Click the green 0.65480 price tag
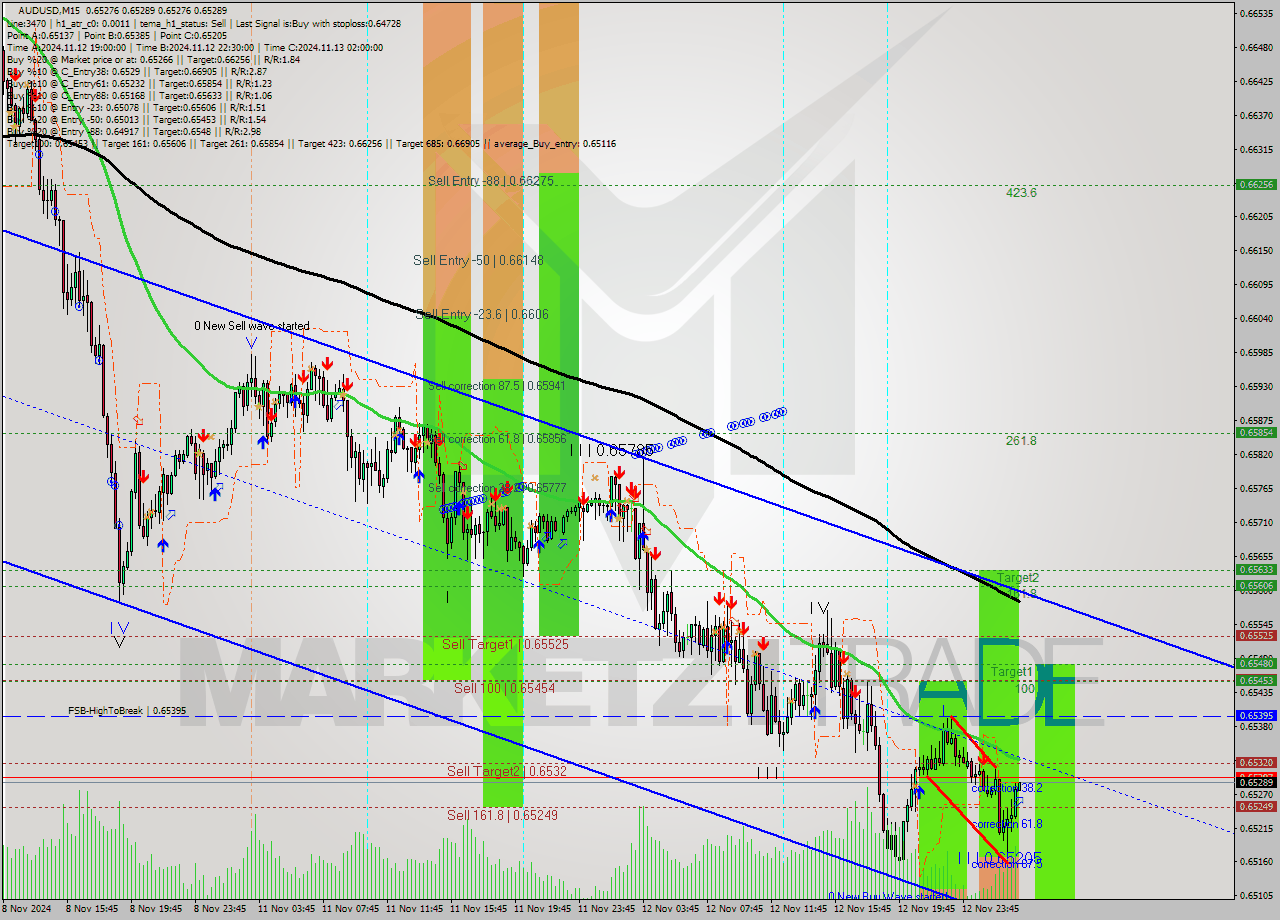 point(1255,664)
